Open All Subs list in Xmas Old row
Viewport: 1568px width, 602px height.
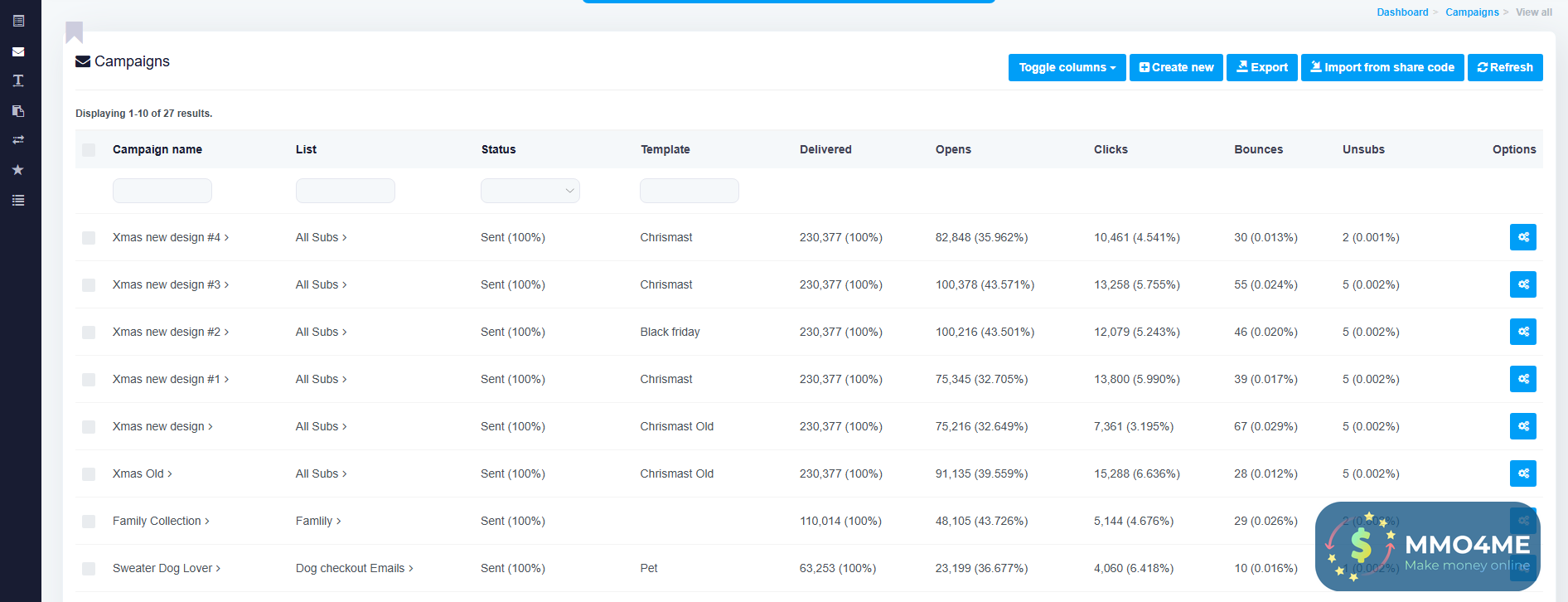coord(322,473)
